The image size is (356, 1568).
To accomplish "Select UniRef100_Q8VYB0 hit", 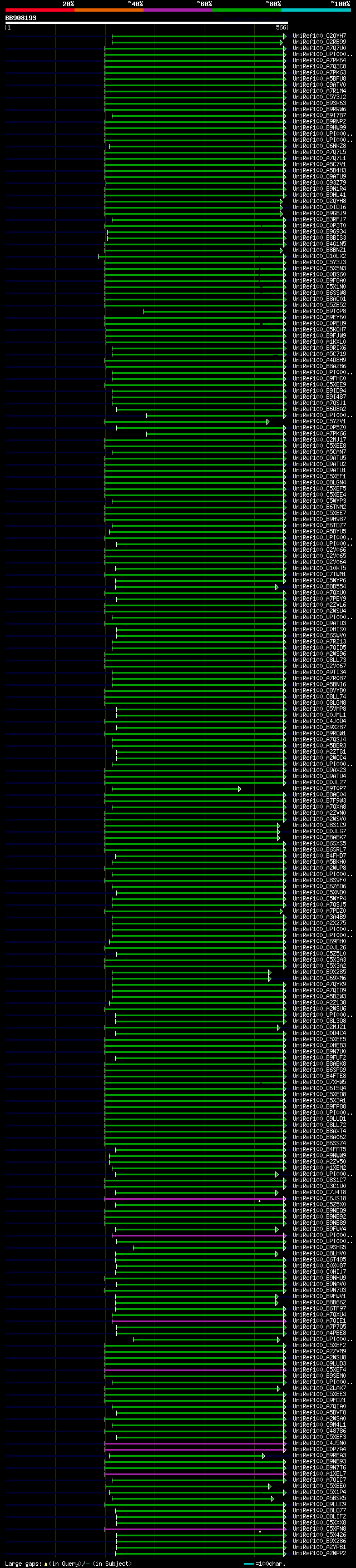I will (319, 690).
